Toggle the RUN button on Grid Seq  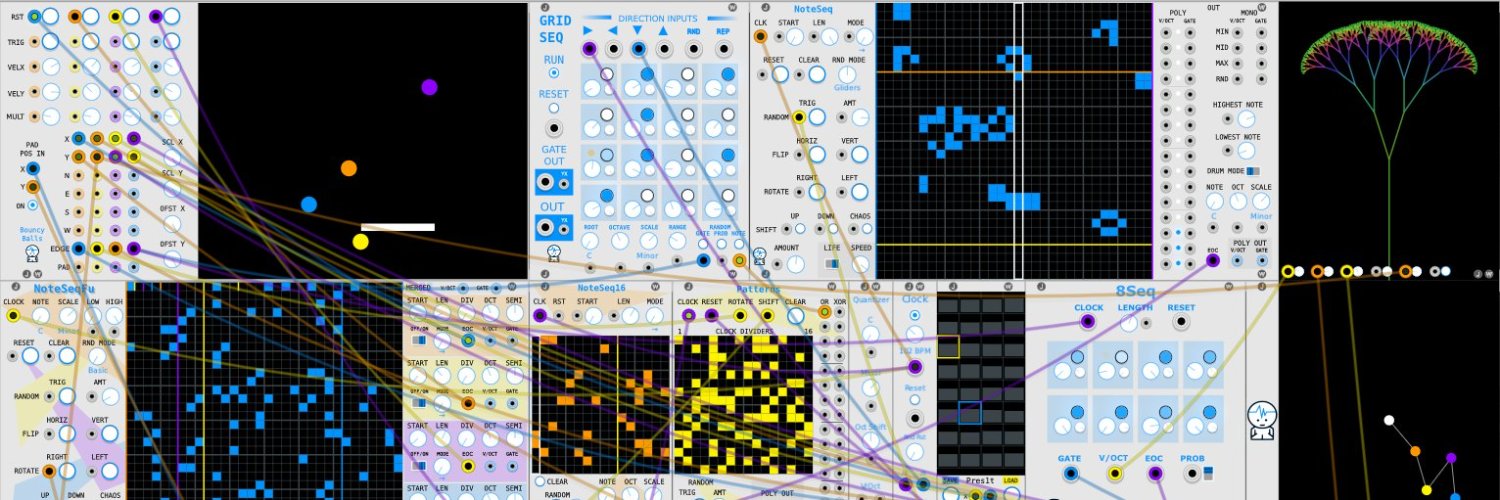(553, 73)
